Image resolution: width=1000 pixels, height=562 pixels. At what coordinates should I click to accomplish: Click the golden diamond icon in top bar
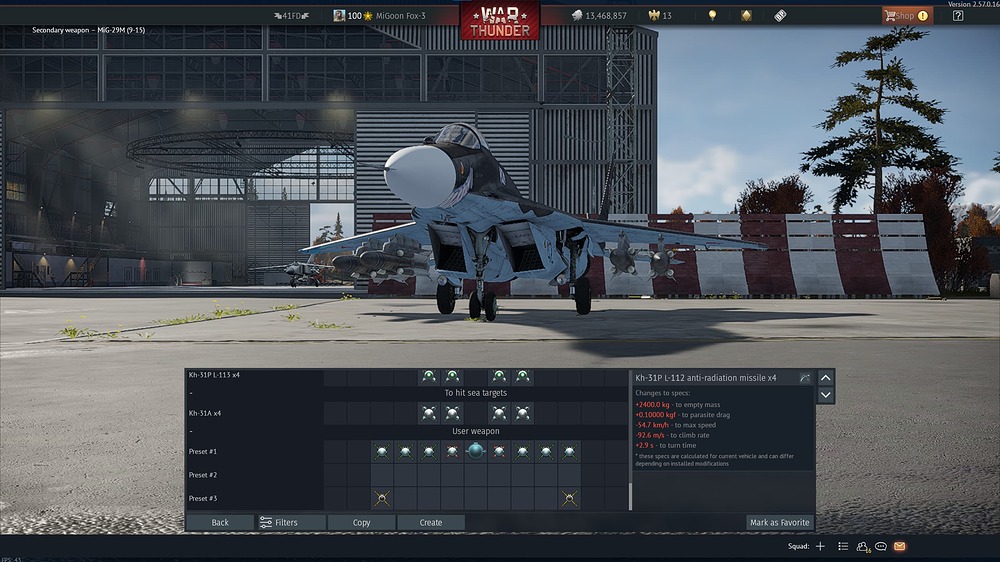[x=746, y=15]
